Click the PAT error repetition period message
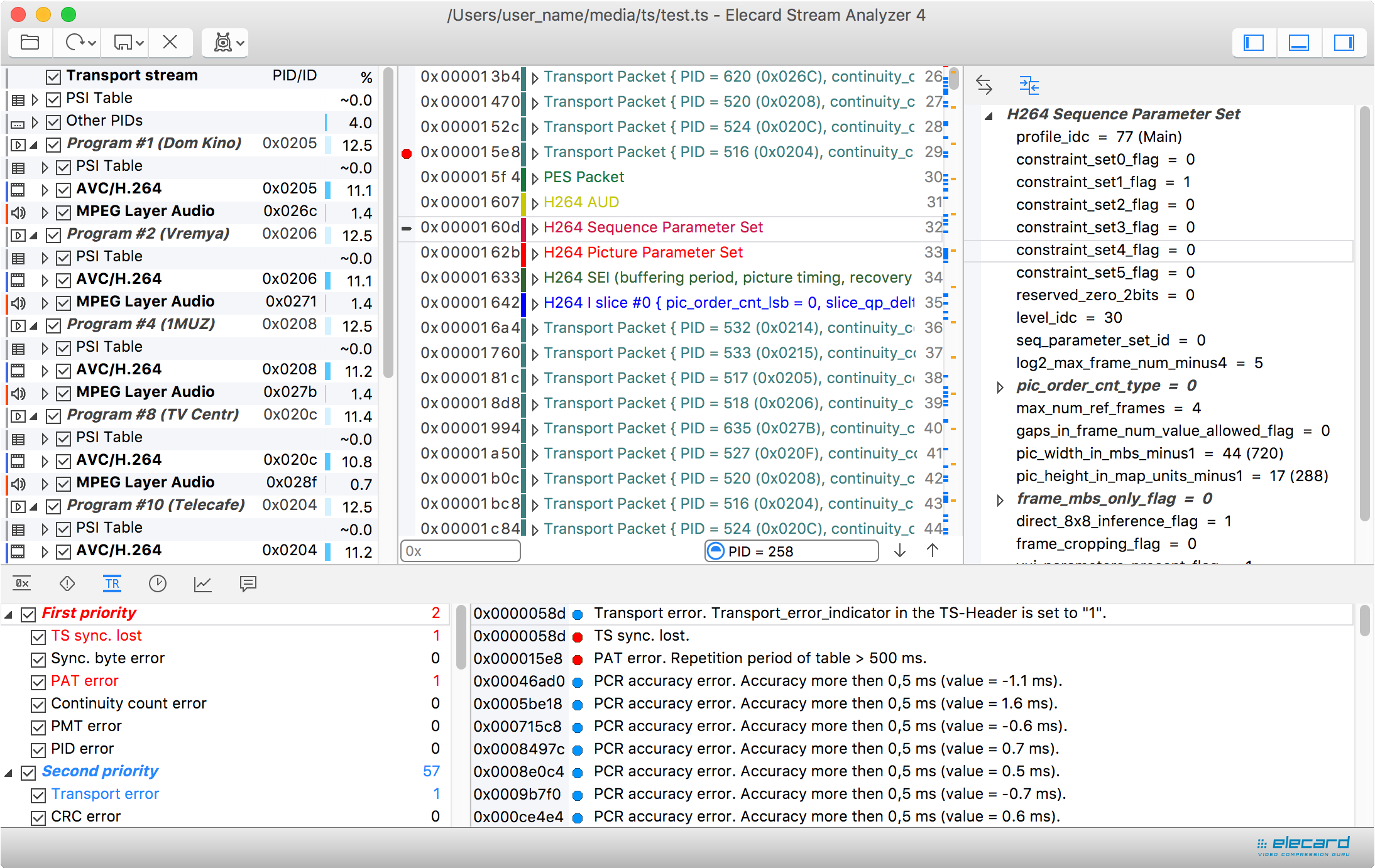 point(911,658)
